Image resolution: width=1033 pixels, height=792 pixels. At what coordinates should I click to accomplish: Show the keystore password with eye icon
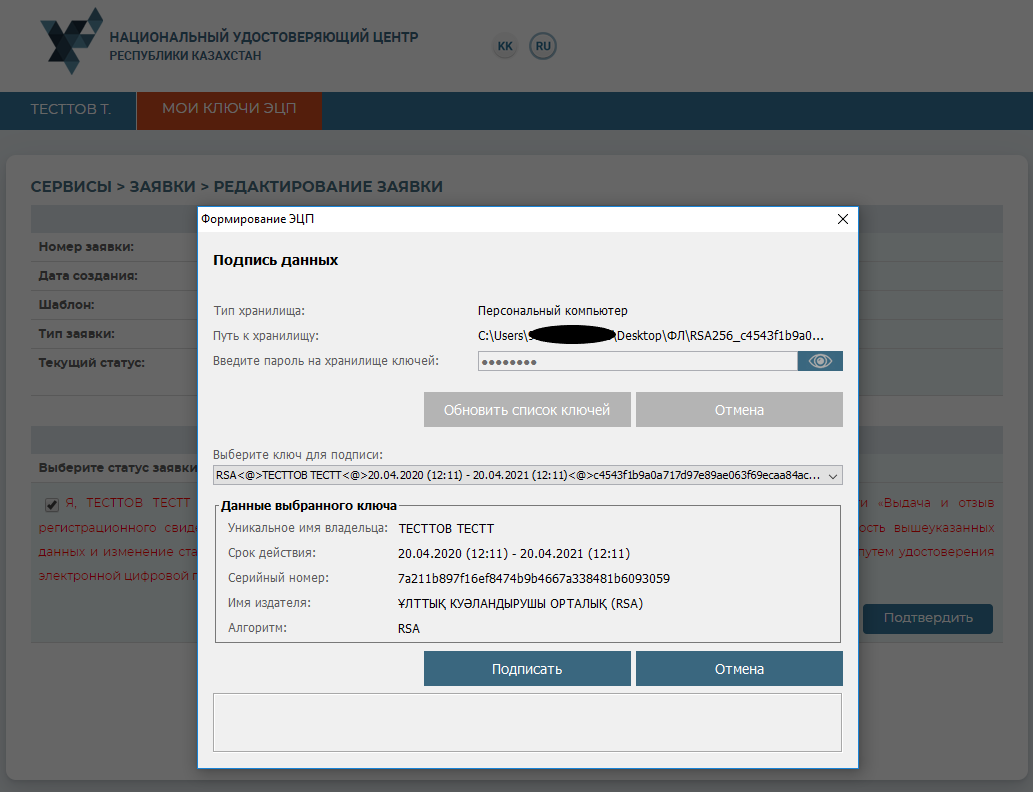820,361
